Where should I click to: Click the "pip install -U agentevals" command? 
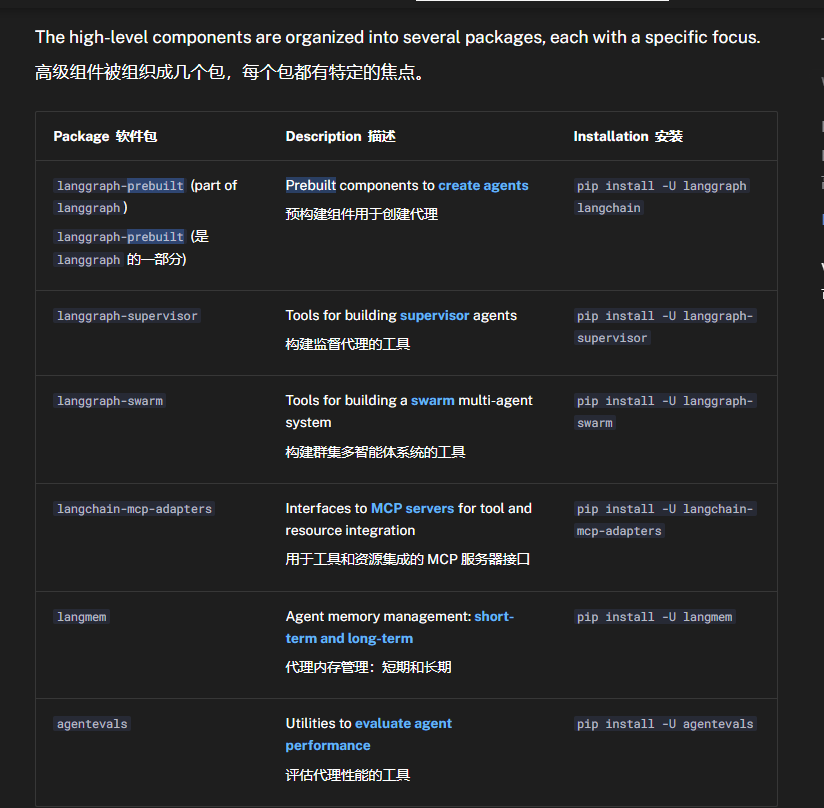pyautogui.click(x=665, y=724)
